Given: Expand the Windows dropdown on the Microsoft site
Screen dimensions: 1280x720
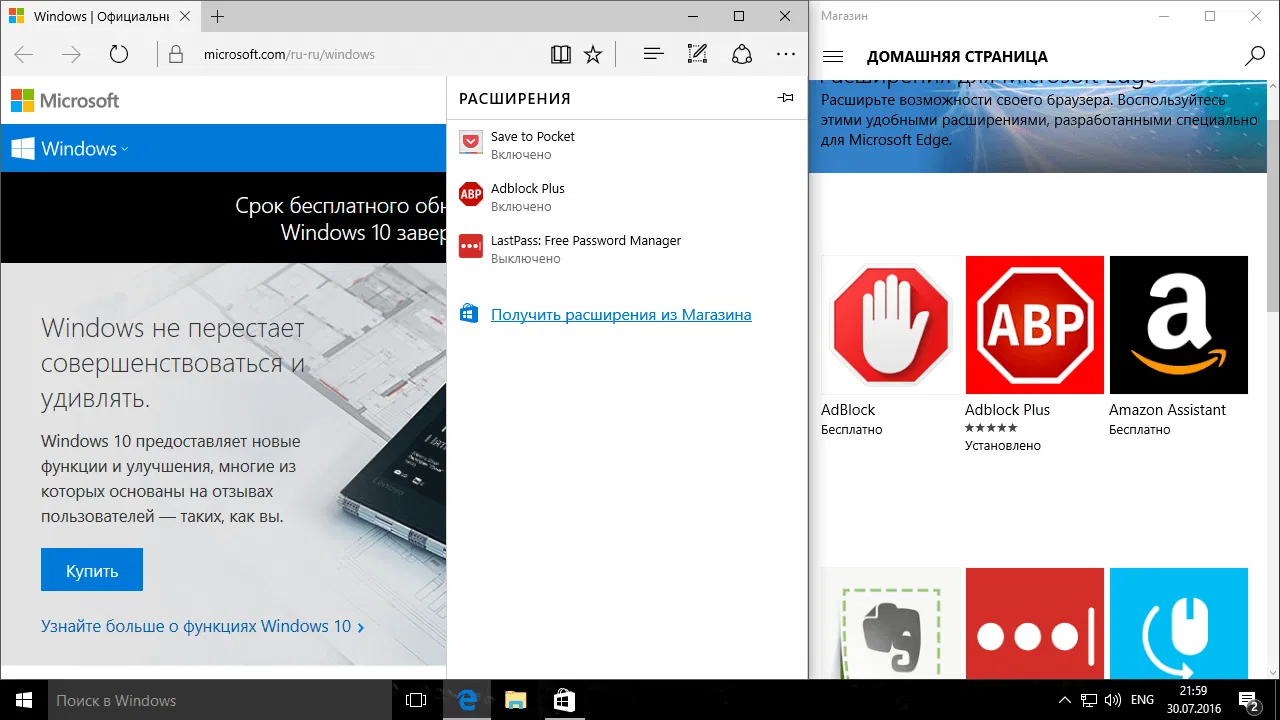Looking at the screenshot, I should coord(124,149).
